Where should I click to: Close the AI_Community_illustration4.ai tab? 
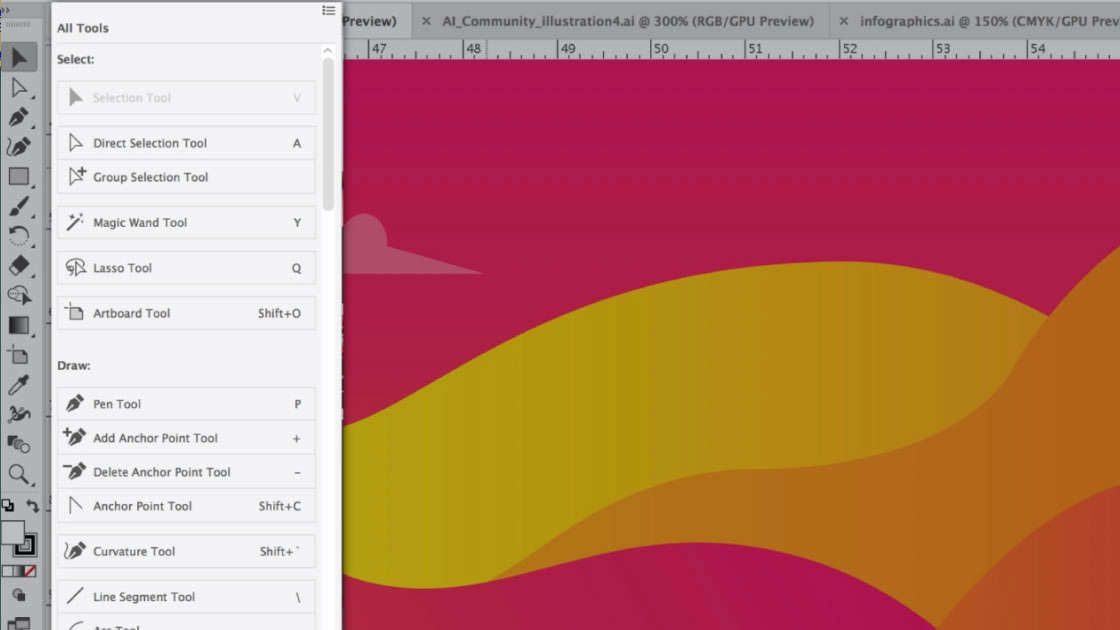[x=426, y=21]
